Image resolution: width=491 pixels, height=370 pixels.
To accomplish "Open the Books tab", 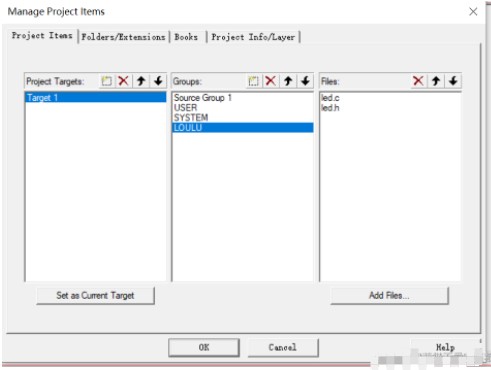I will click(186, 37).
